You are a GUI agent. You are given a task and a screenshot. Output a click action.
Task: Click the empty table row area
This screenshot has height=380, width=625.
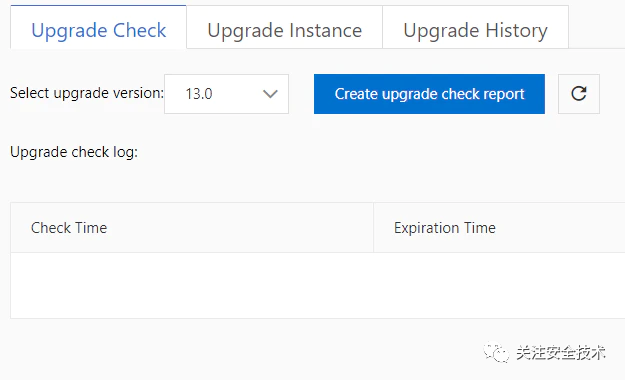(318, 285)
